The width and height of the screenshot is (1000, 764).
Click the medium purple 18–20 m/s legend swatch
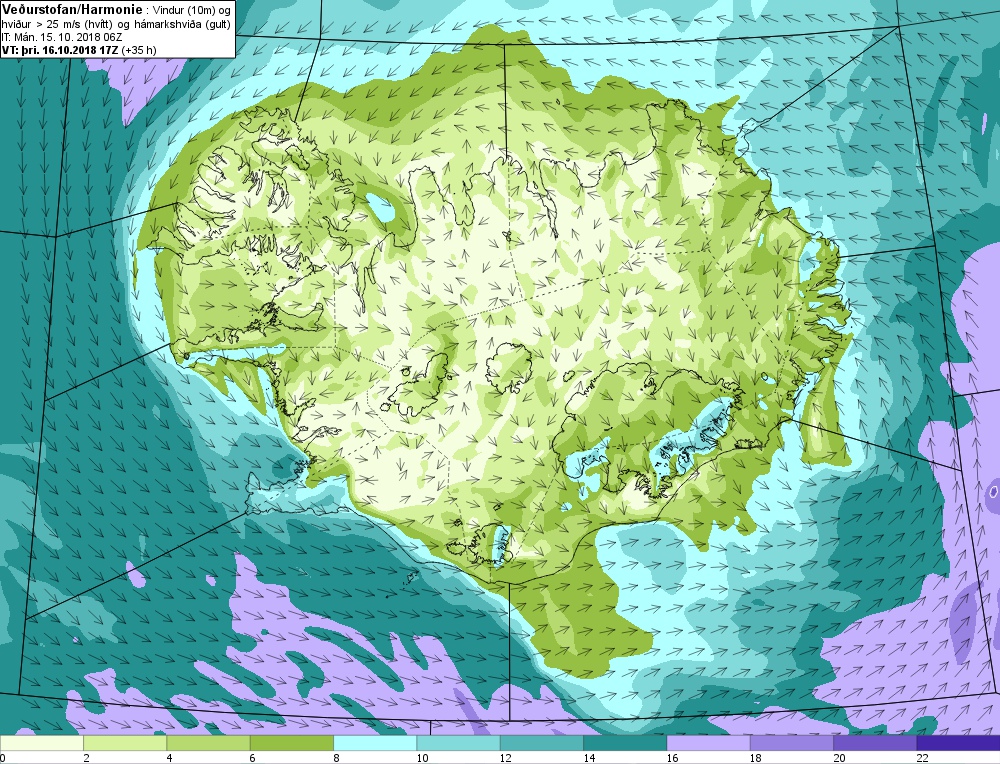tap(791, 743)
